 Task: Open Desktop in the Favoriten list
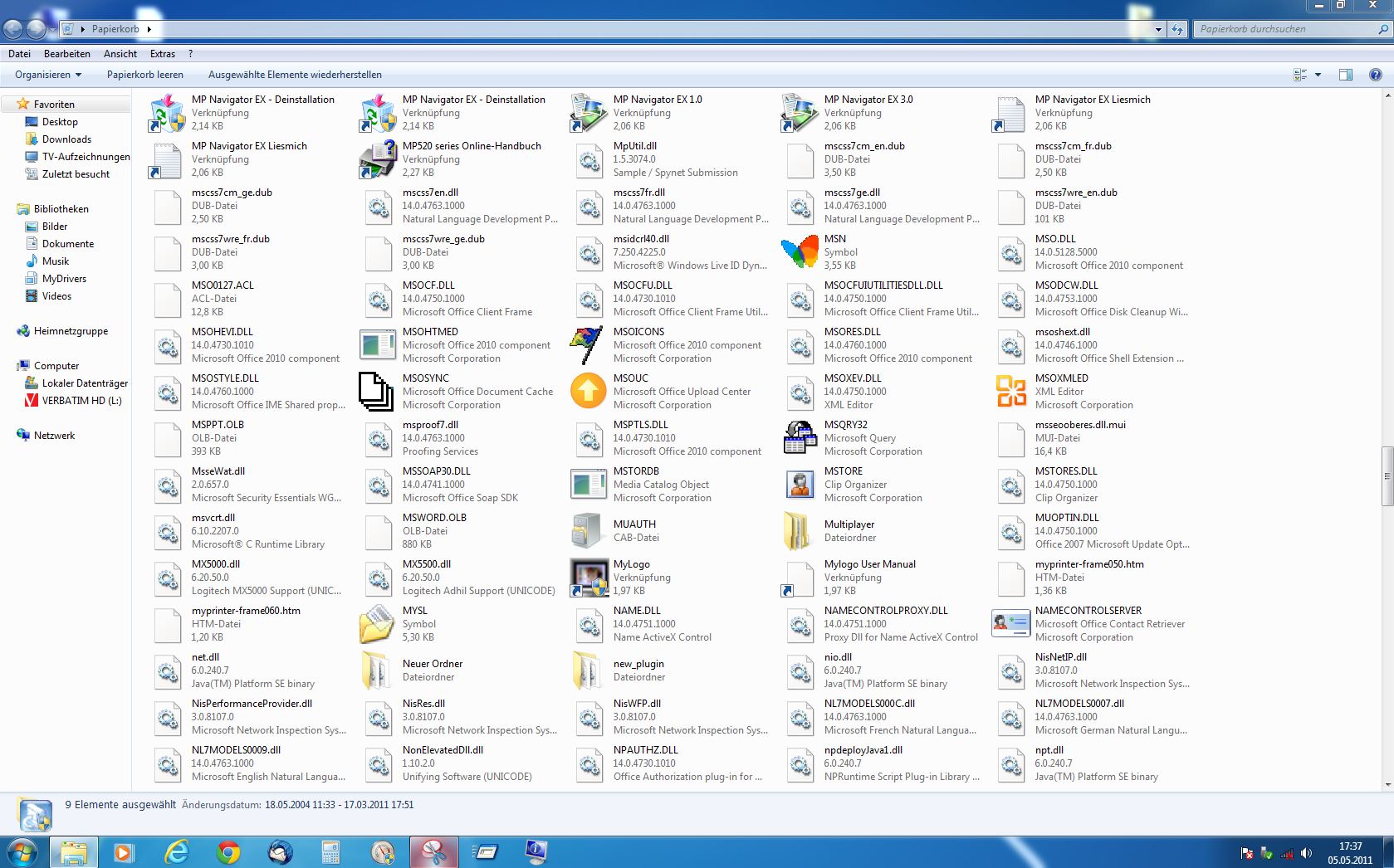tap(60, 122)
